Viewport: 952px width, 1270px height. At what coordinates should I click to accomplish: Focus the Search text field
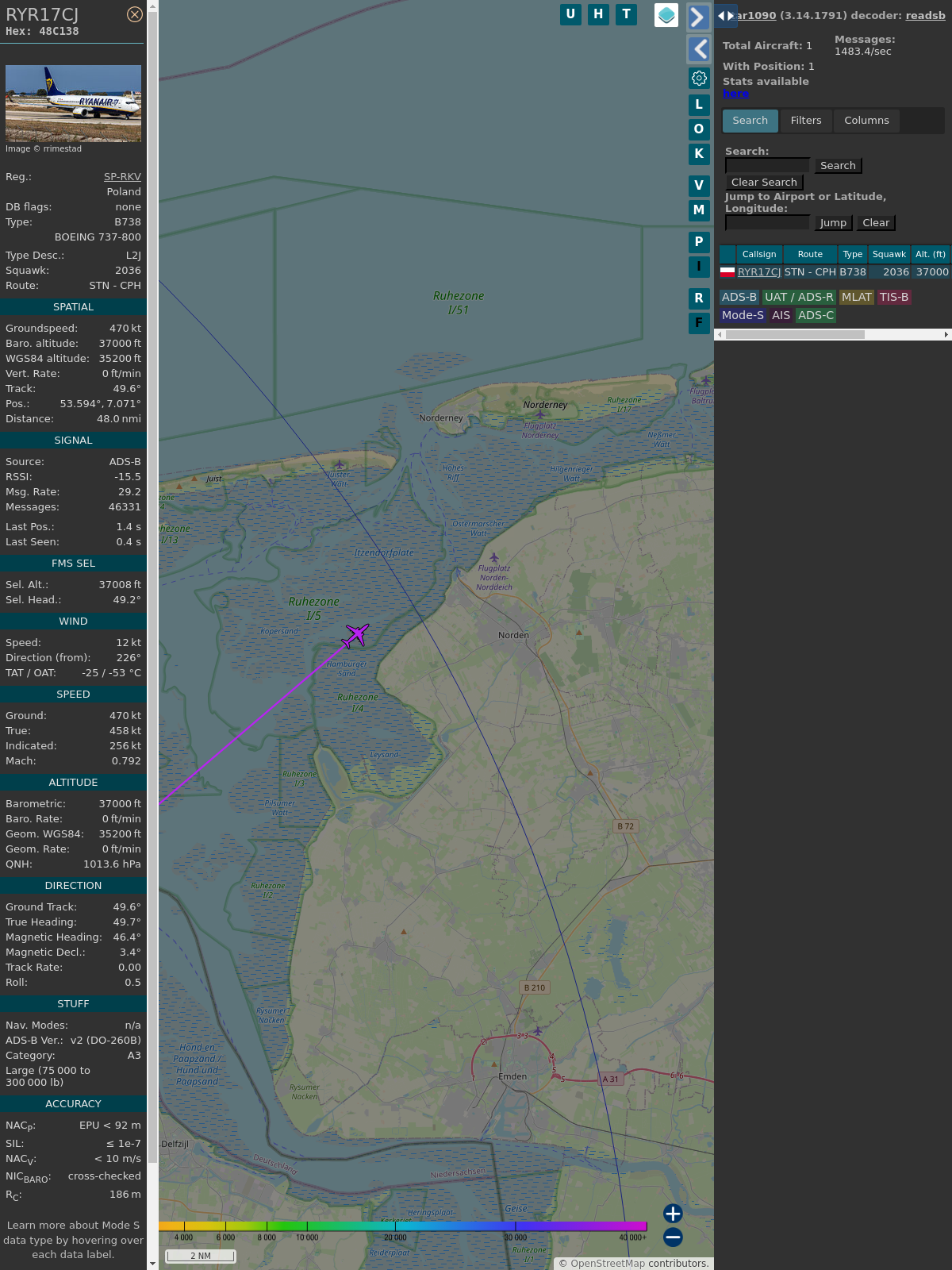[x=768, y=165]
